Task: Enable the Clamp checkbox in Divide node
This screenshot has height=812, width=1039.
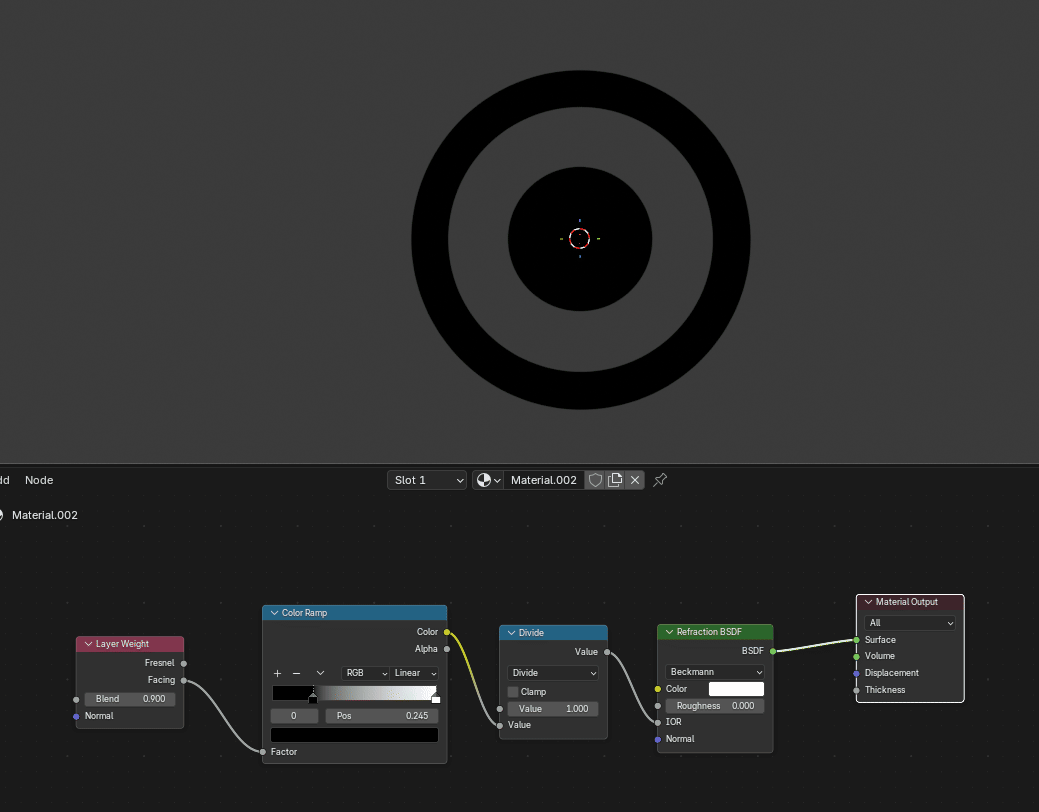Action: pyautogui.click(x=513, y=692)
